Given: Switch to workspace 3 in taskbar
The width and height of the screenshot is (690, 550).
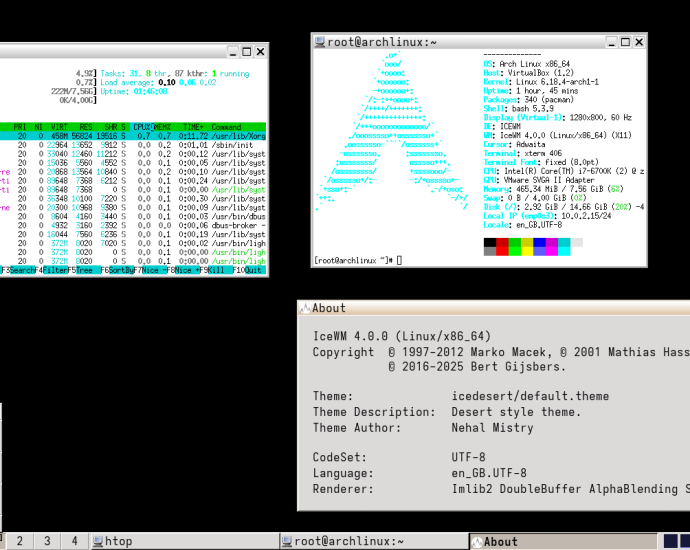Looking at the screenshot, I should [46, 541].
